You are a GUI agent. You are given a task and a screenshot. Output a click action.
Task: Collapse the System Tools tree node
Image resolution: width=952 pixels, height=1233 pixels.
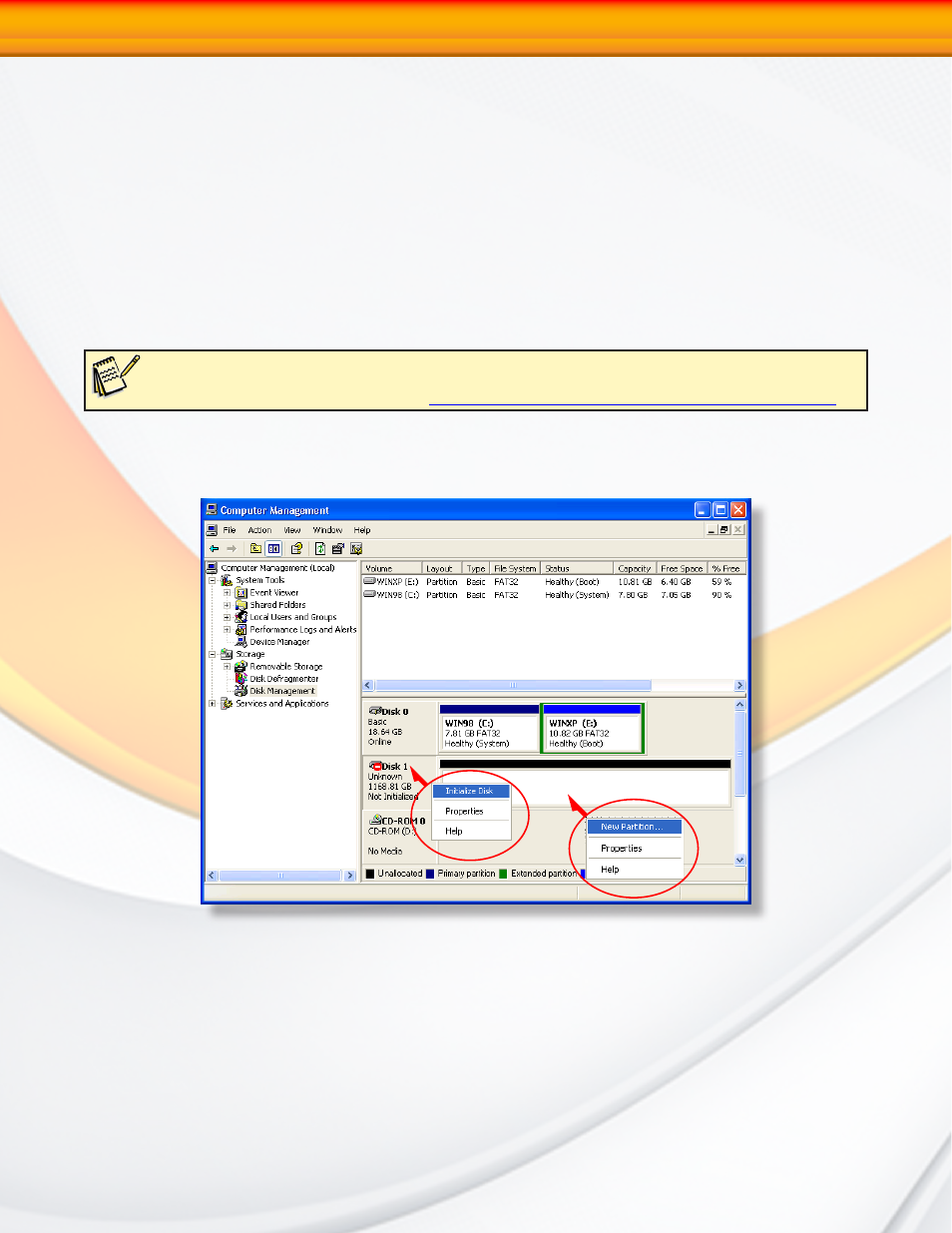tap(212, 580)
